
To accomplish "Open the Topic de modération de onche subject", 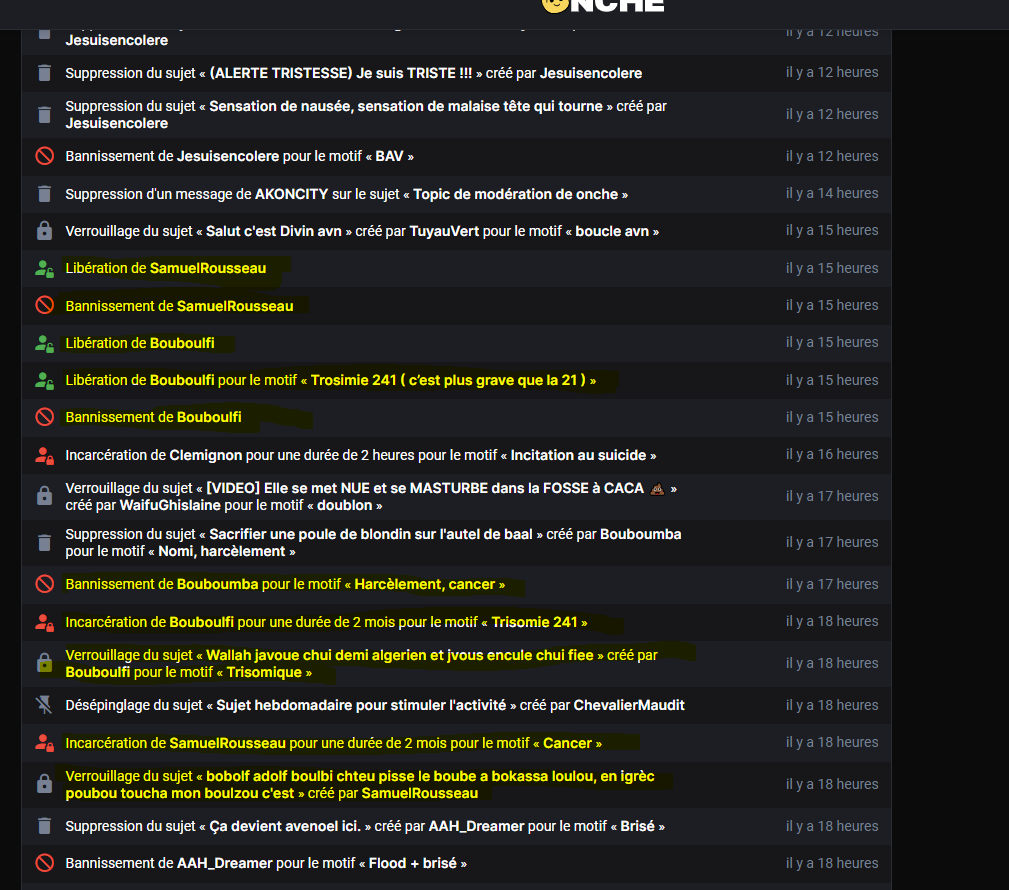I will (x=515, y=194).
